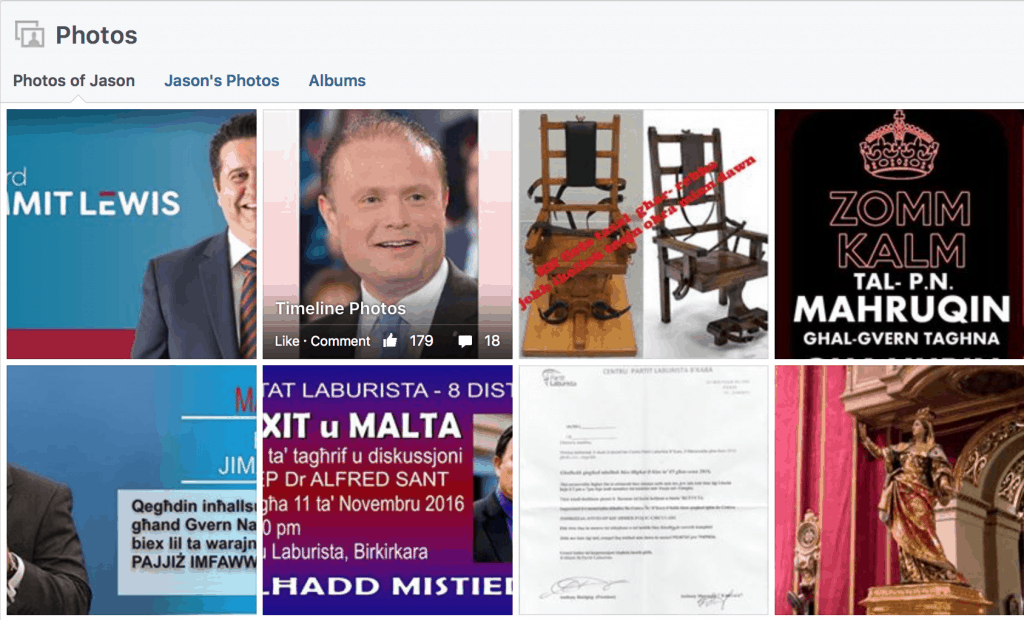Click the Comment link on Timeline photo
The width and height of the screenshot is (1024, 620).
pos(340,341)
